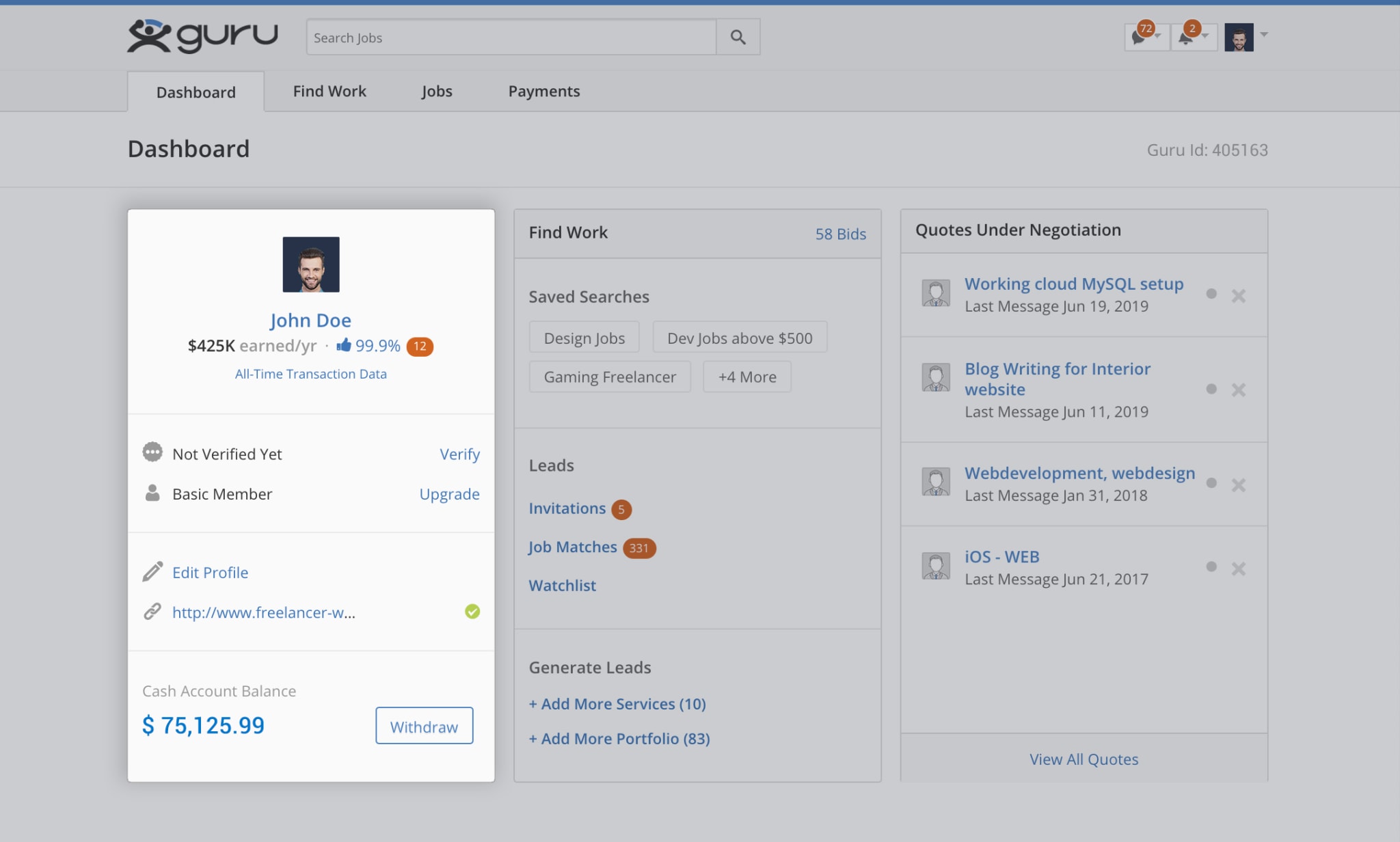Open the iOS - WEB quote

click(1002, 556)
